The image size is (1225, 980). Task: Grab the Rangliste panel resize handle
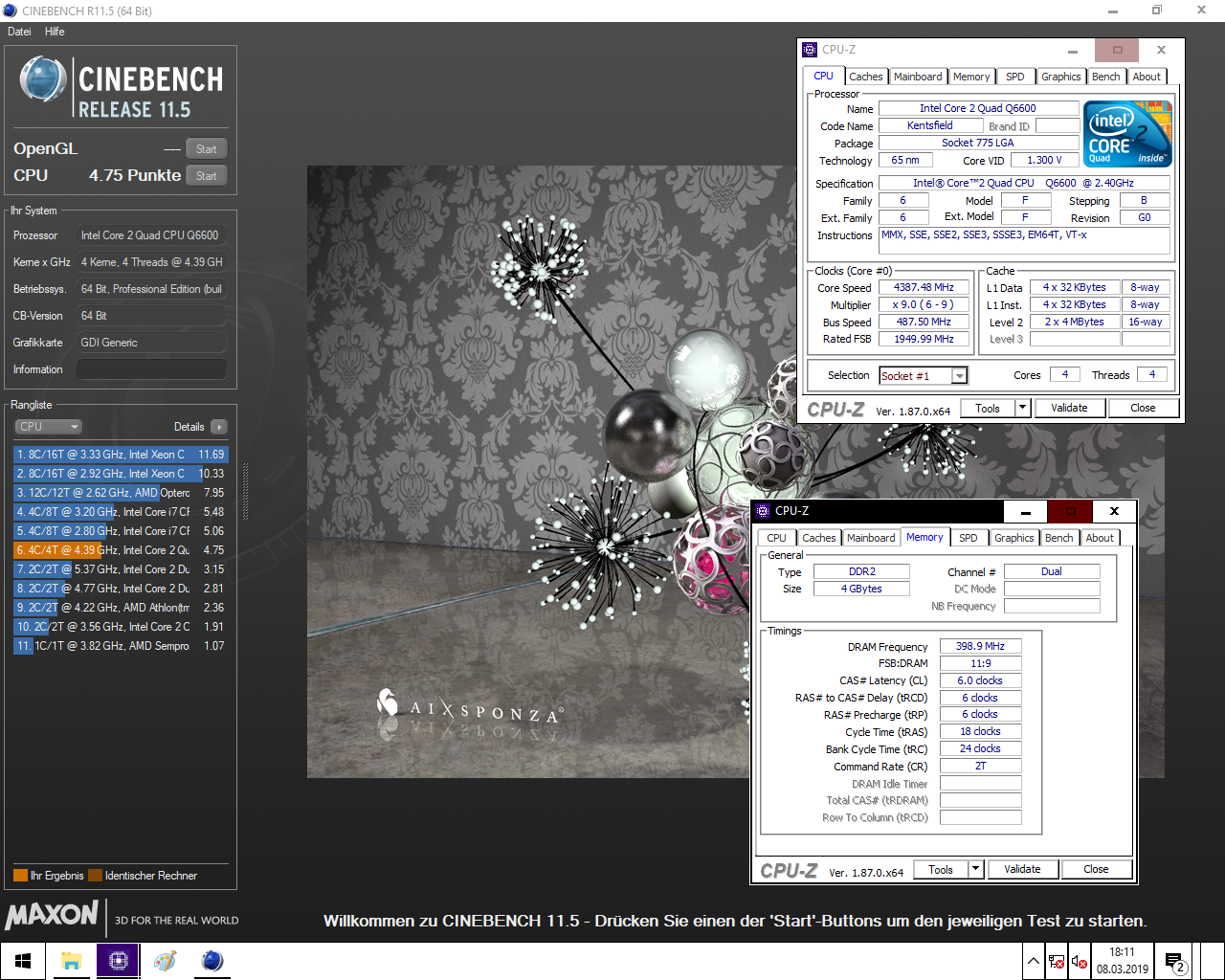[245, 493]
